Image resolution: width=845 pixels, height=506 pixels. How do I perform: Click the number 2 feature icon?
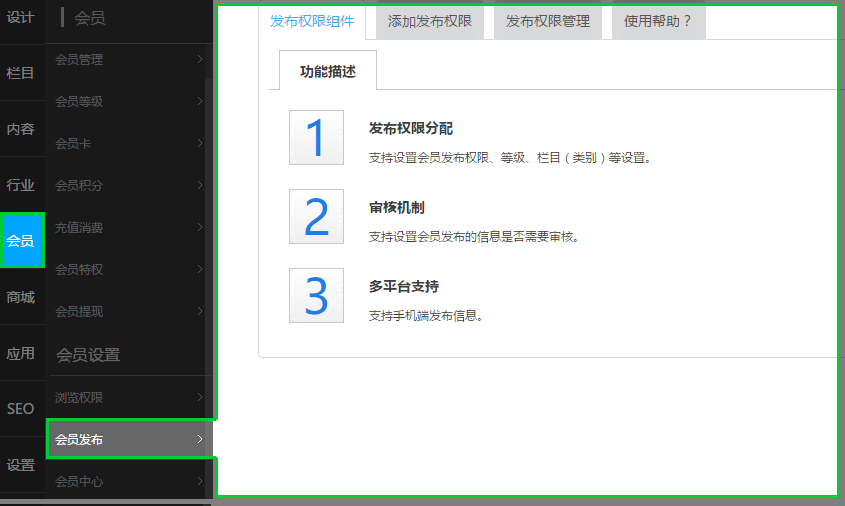[x=316, y=216]
